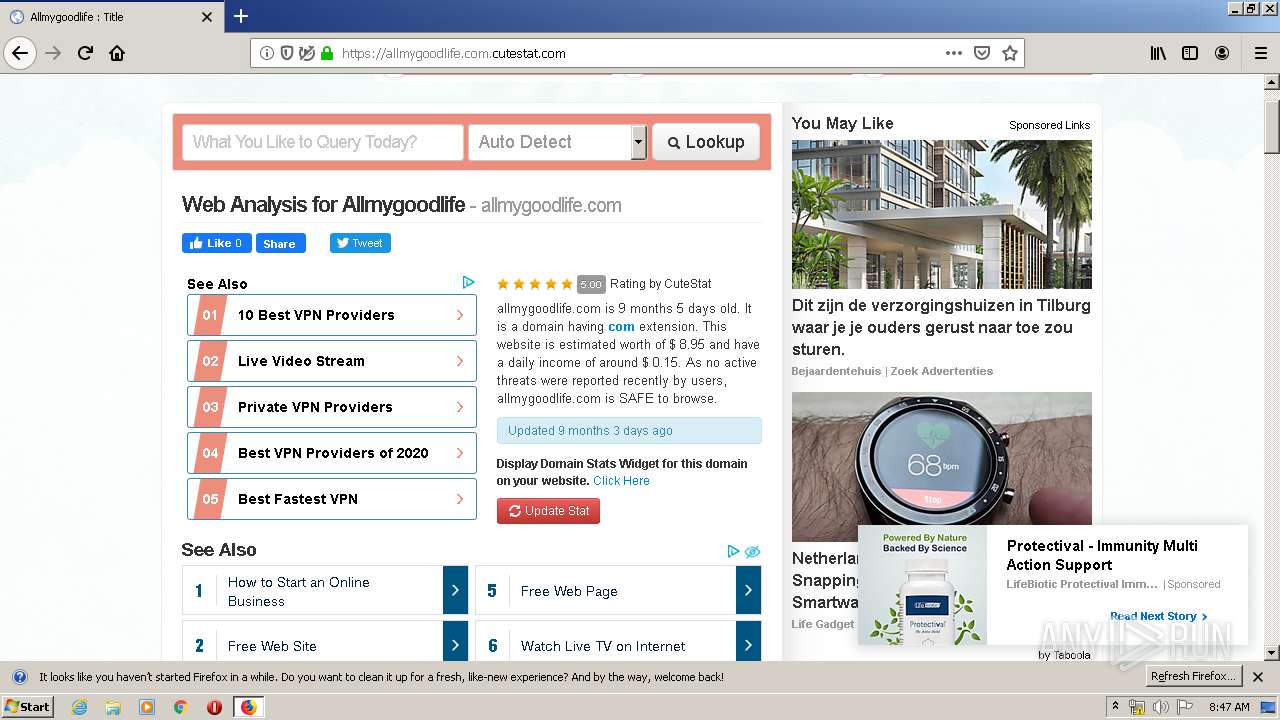The height and width of the screenshot is (720, 1280).
Task: Click arrow next to Watch Live TV
Action: 748,643
